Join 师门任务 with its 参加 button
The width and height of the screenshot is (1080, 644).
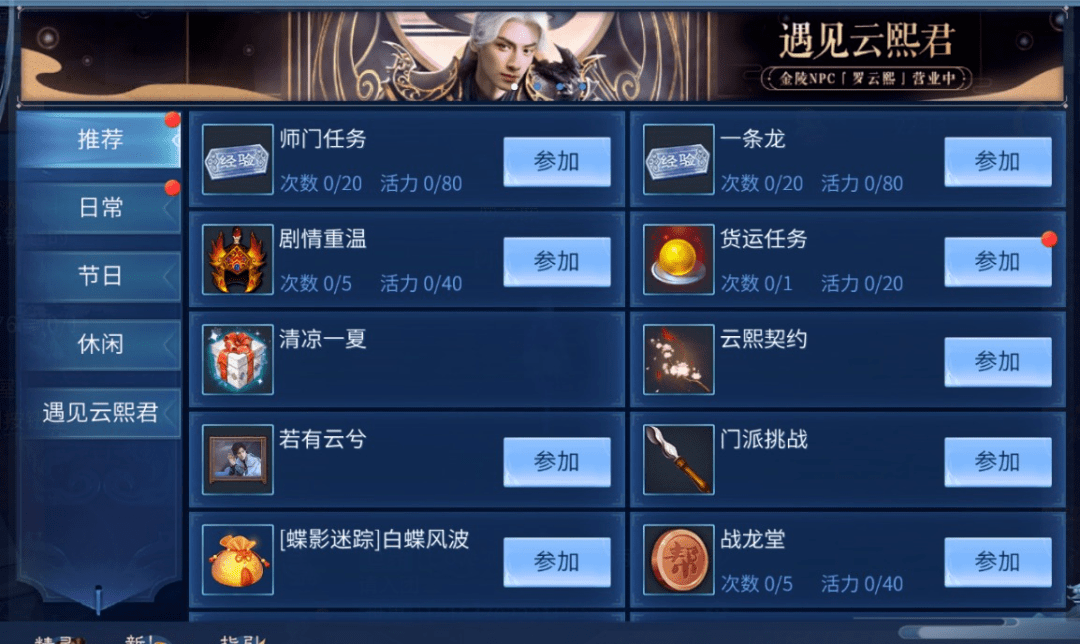point(557,162)
